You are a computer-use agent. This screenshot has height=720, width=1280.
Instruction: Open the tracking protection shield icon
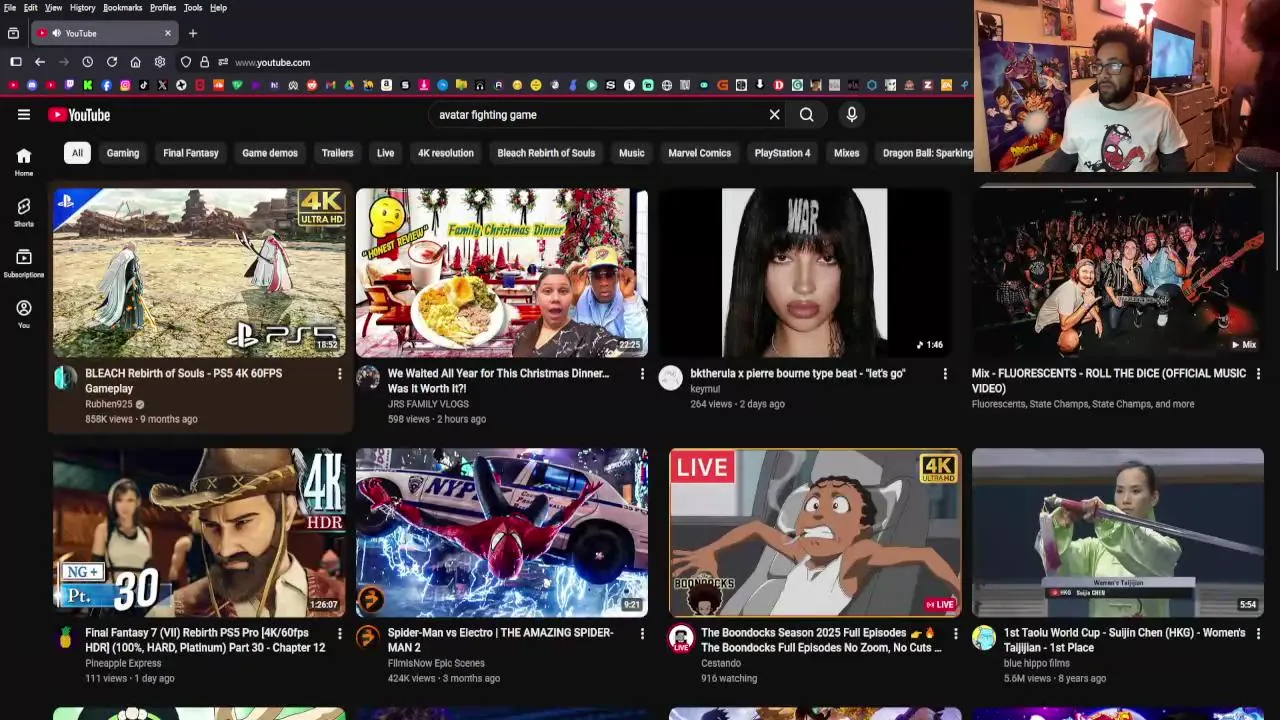(x=185, y=62)
